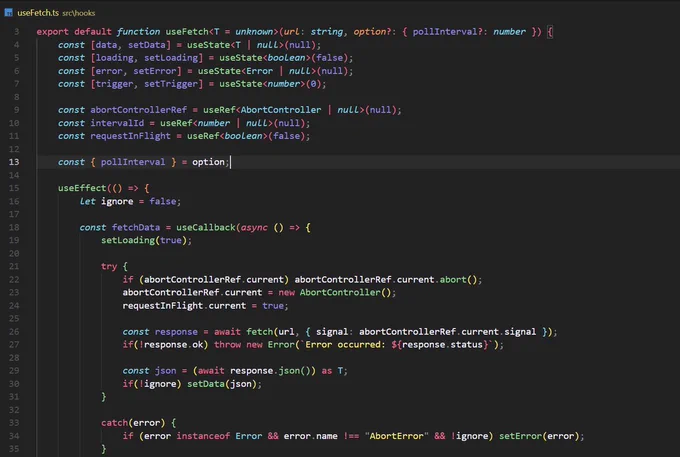
Task: Click 'new AbortController()' on line 23
Action: point(334,292)
